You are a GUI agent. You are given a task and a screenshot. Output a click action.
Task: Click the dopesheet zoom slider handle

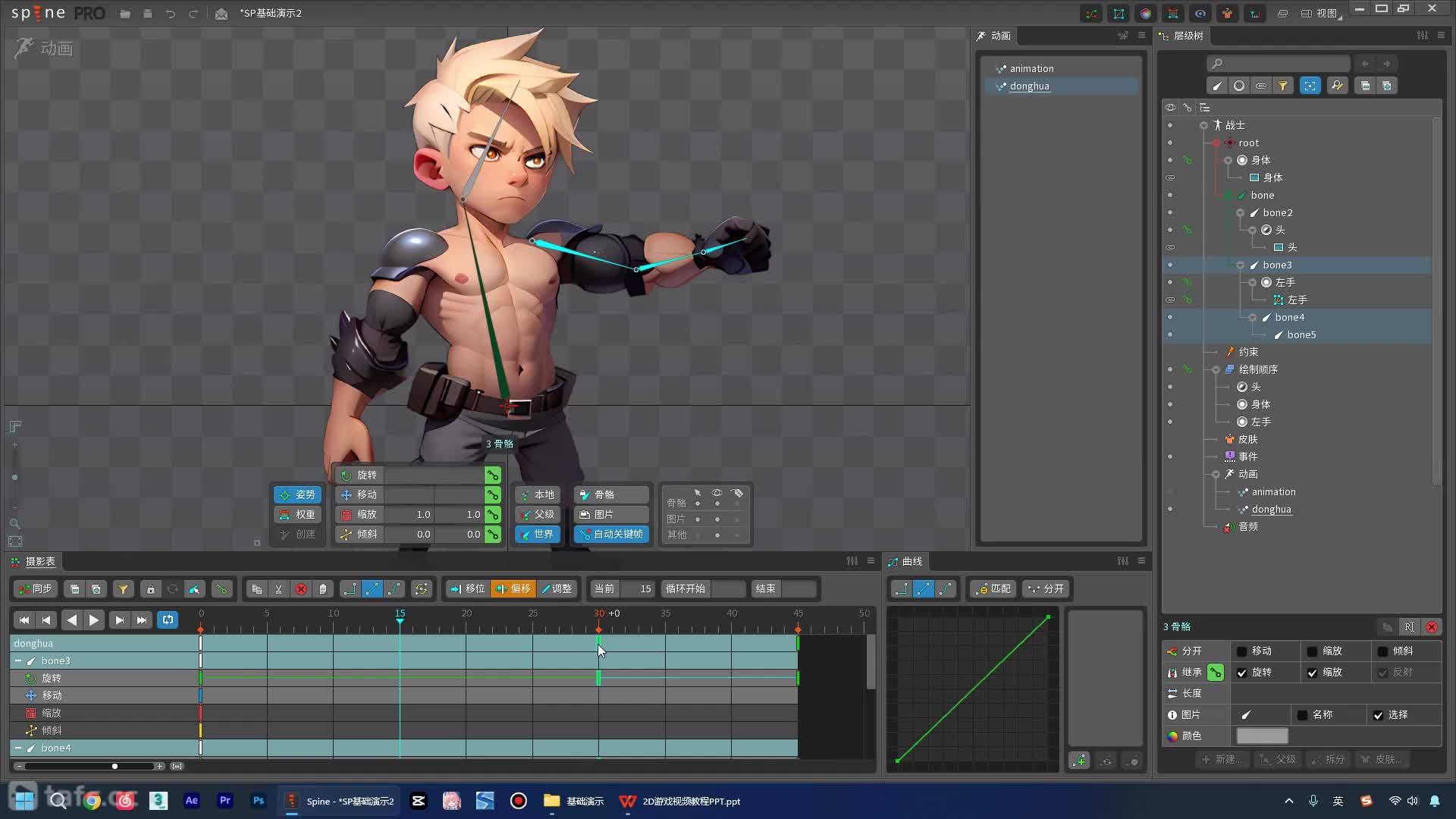tap(115, 766)
